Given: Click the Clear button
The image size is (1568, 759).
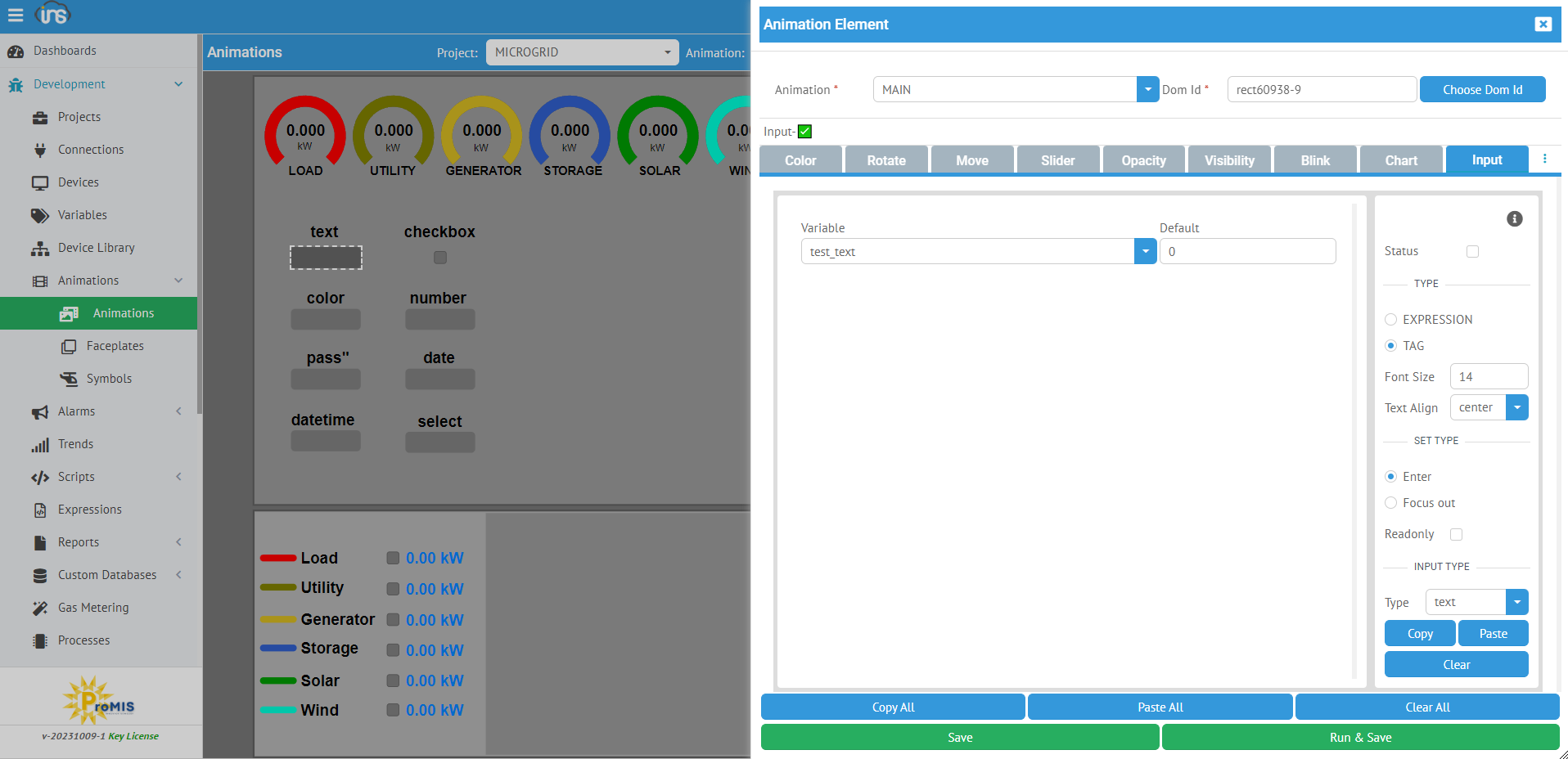Looking at the screenshot, I should coord(1457,664).
